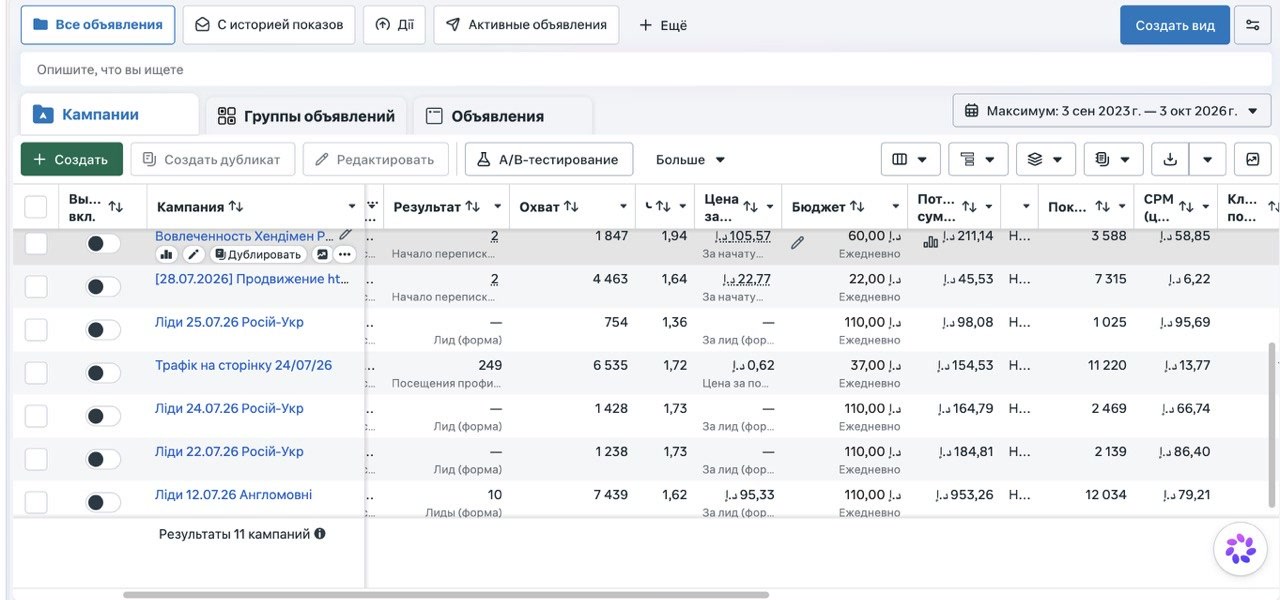Open three-dots menu for Вовлеченность campaign
The width and height of the screenshot is (1280, 600).
[x=345, y=255]
